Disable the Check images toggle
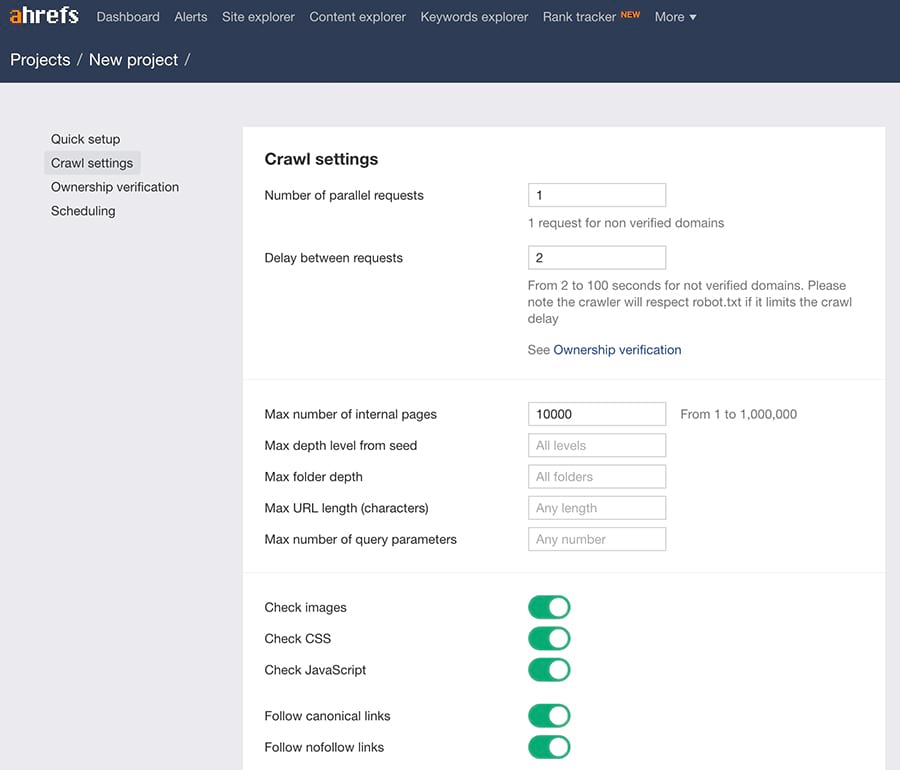The image size is (900, 770). pos(549,607)
